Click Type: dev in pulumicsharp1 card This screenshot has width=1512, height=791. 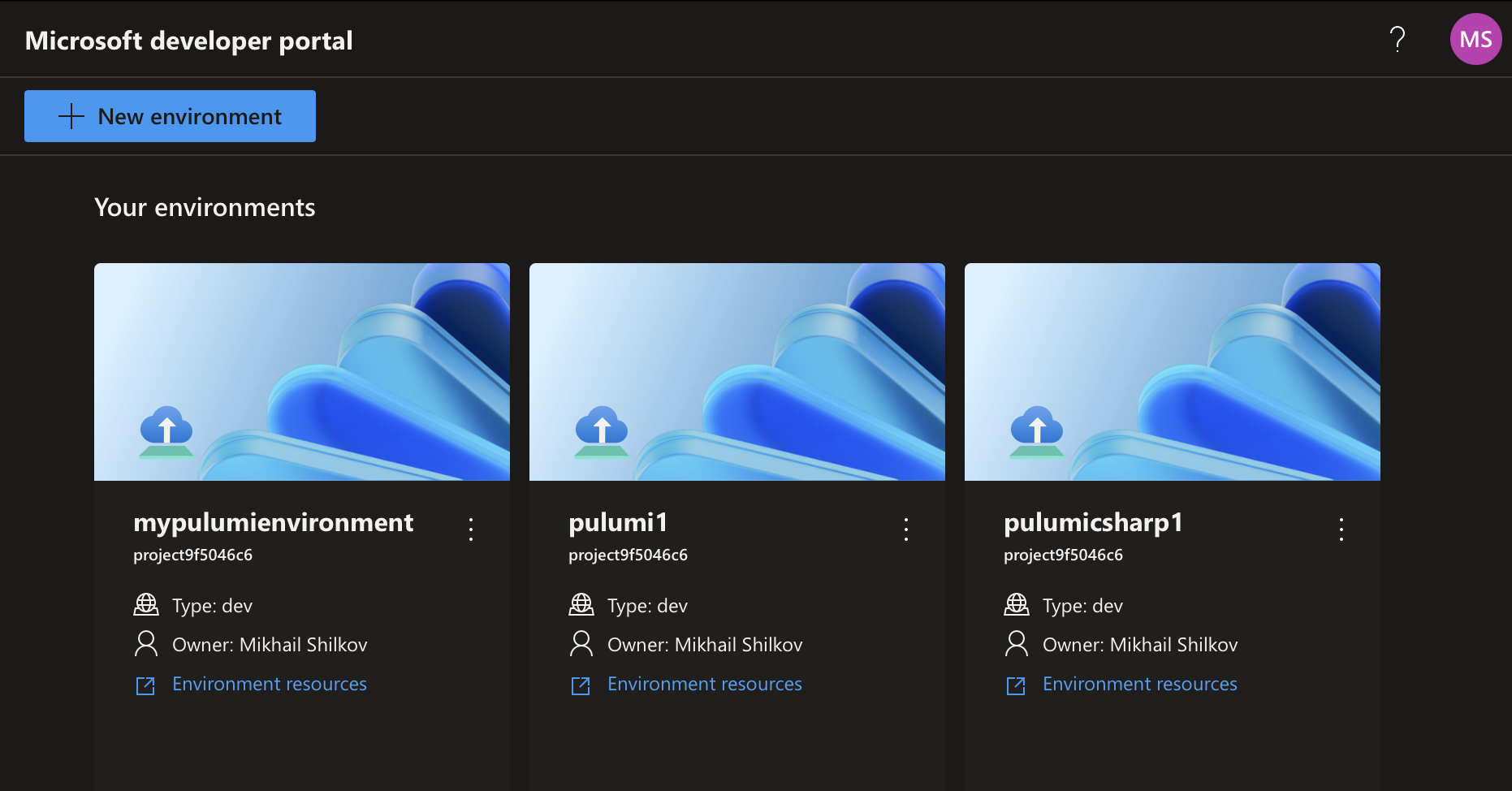coord(1082,606)
